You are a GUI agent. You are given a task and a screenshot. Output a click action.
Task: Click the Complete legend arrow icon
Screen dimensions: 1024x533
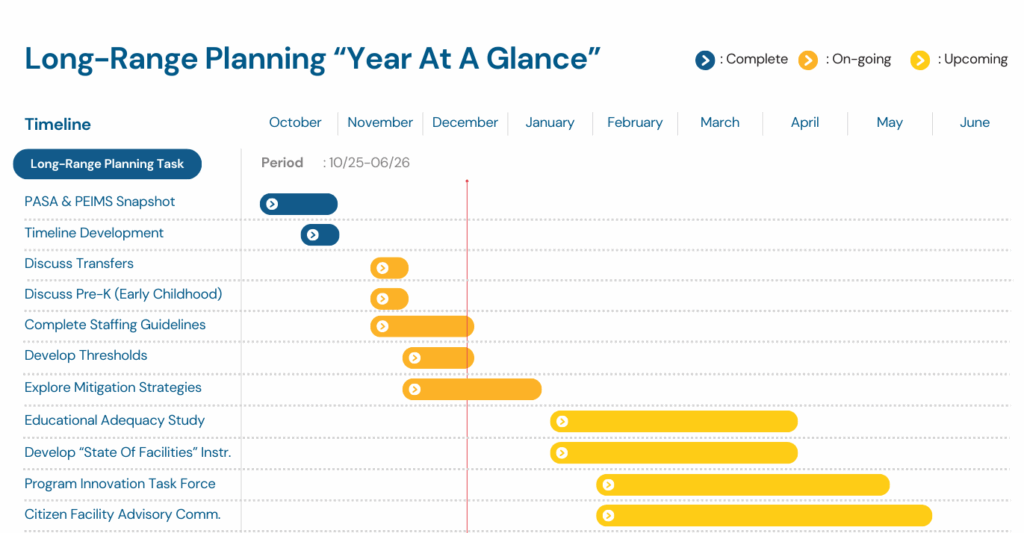pyautogui.click(x=706, y=60)
